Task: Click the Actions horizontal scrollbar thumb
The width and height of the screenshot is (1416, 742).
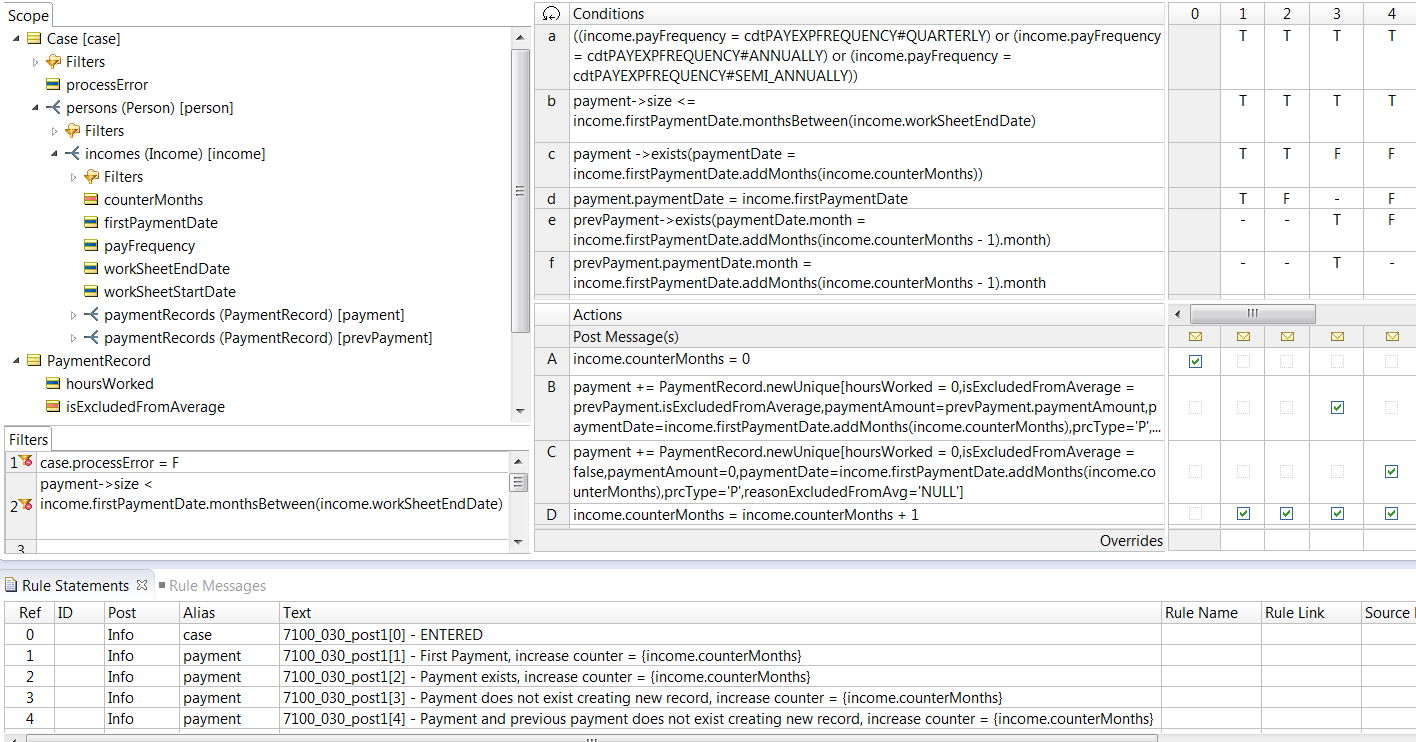Action: (1252, 314)
